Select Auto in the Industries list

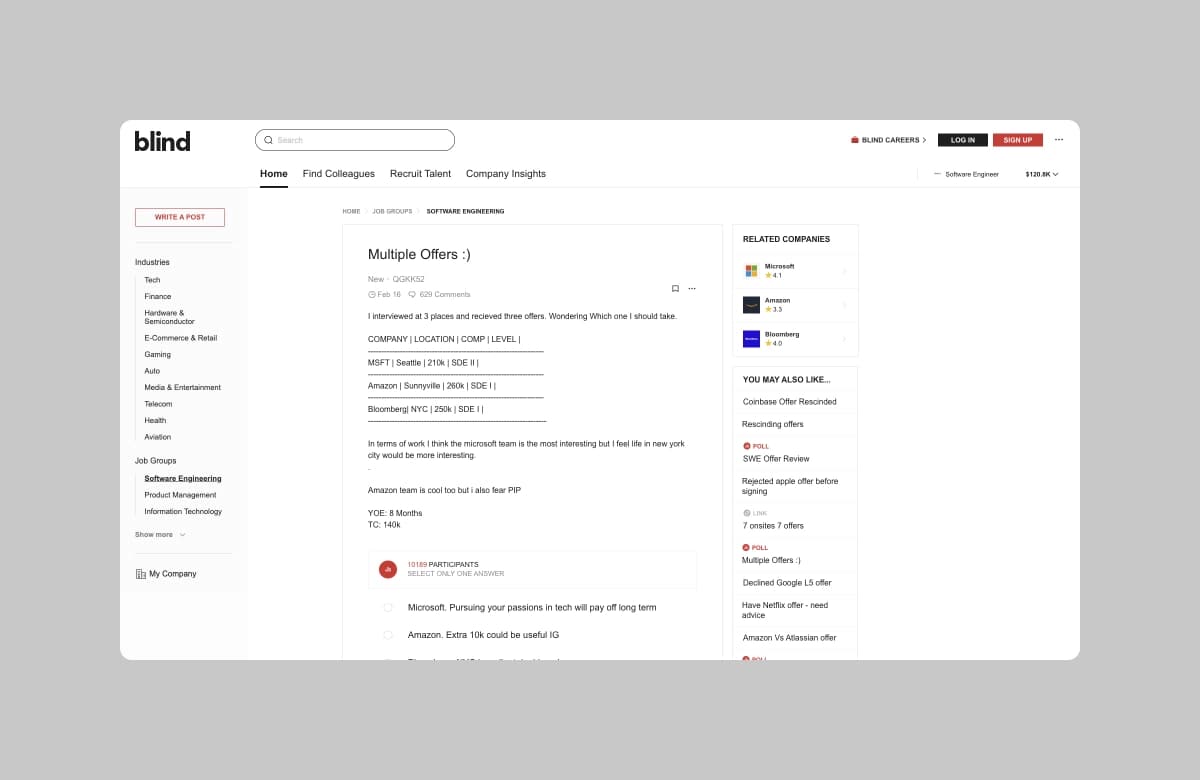[152, 371]
